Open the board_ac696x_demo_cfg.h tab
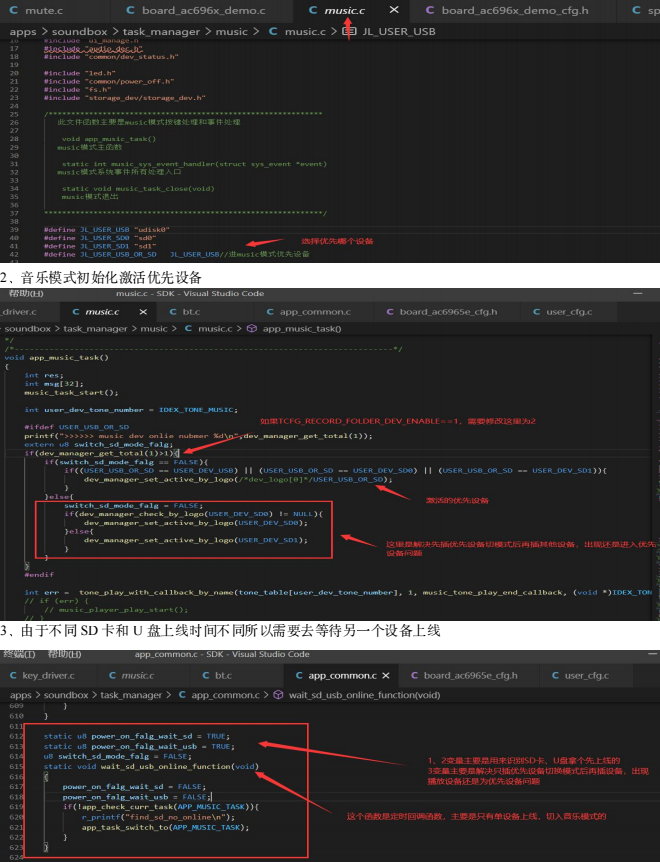 click(514, 10)
